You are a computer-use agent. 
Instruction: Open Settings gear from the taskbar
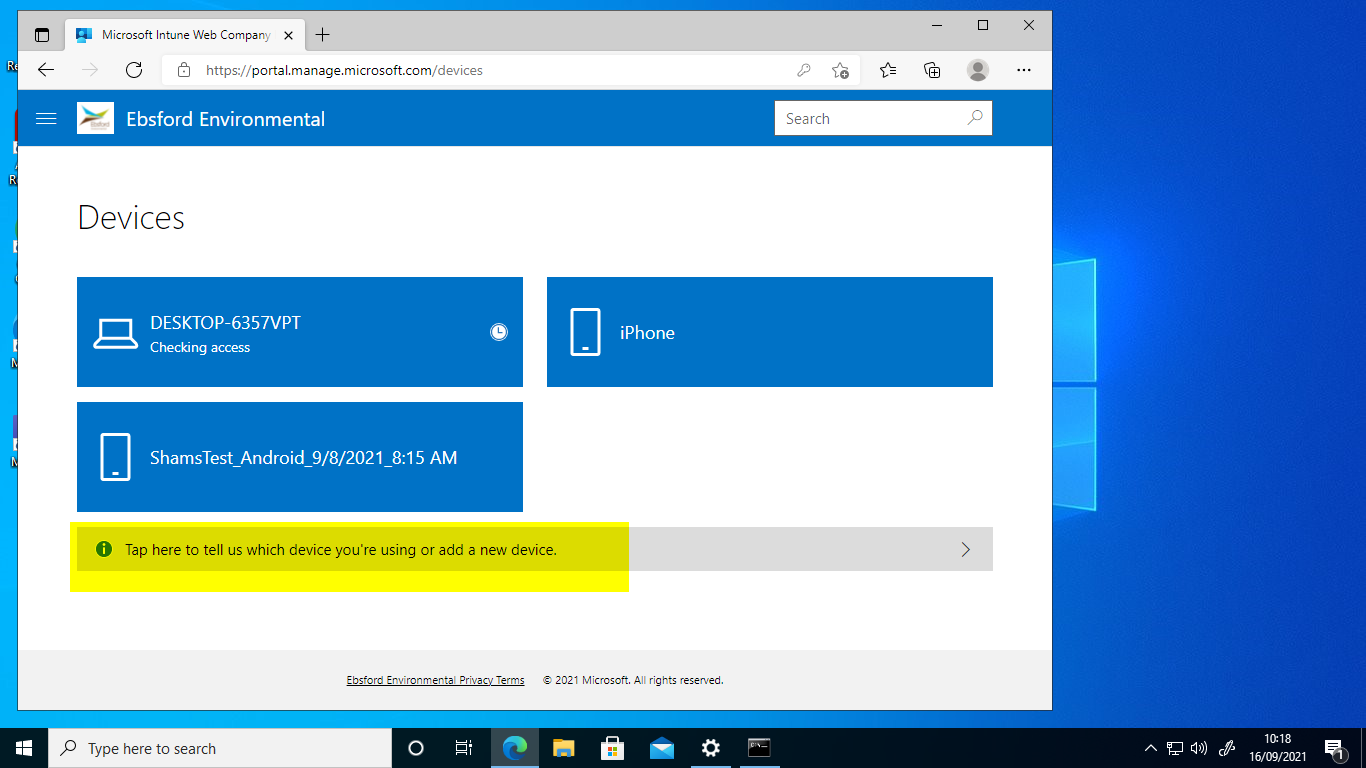(x=710, y=748)
